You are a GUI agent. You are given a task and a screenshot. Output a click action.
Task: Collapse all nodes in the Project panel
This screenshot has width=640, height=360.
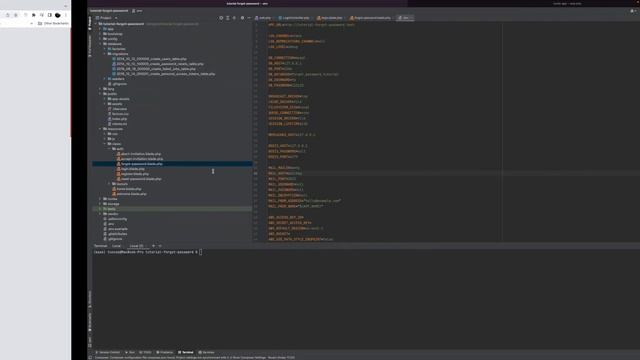(234, 18)
